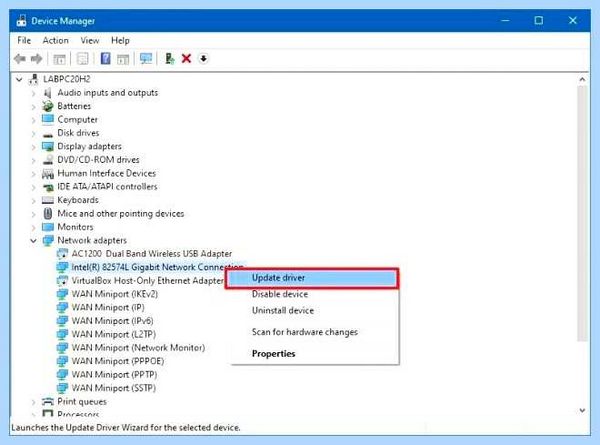
Task: Click the Display adapters label
Action: tap(89, 147)
